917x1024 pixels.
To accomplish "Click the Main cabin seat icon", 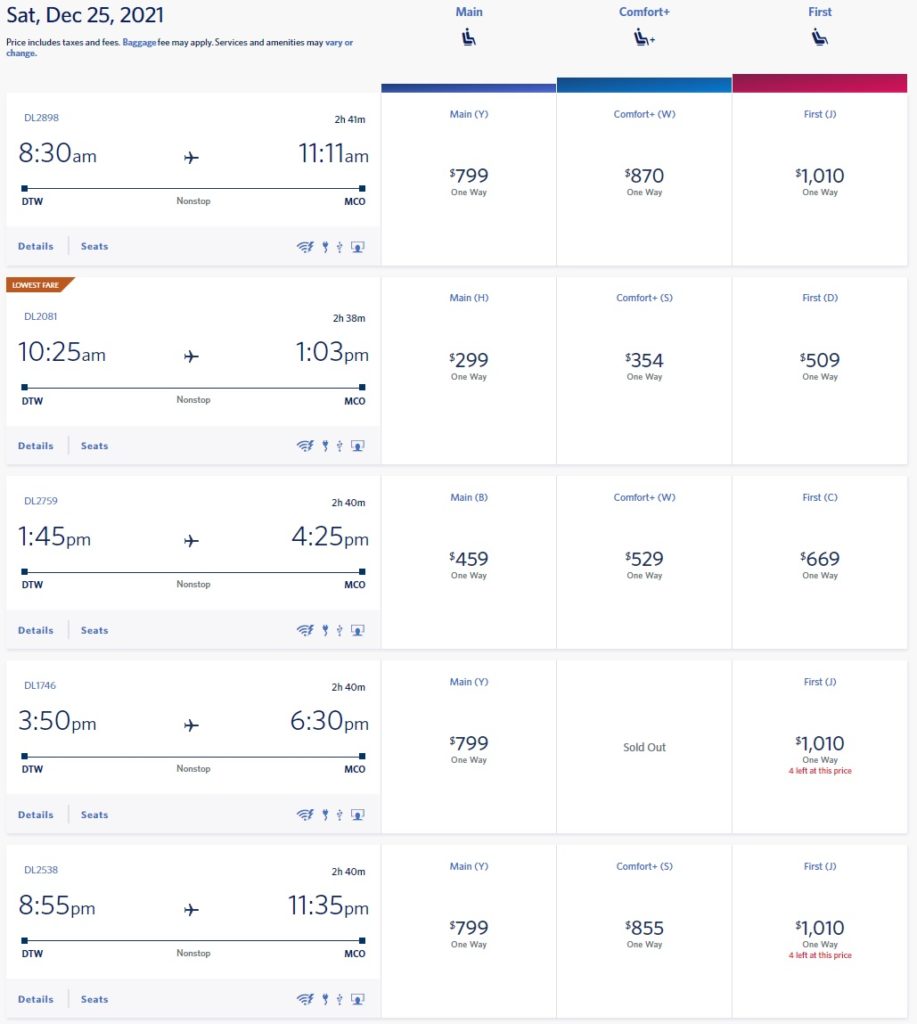I will click(x=468, y=40).
